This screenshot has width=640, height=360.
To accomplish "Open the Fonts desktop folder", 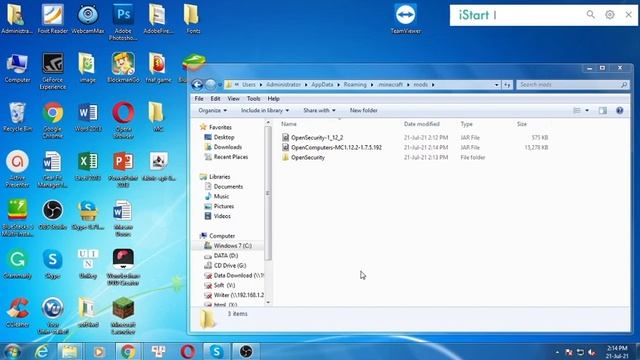I will pyautogui.click(x=191, y=19).
